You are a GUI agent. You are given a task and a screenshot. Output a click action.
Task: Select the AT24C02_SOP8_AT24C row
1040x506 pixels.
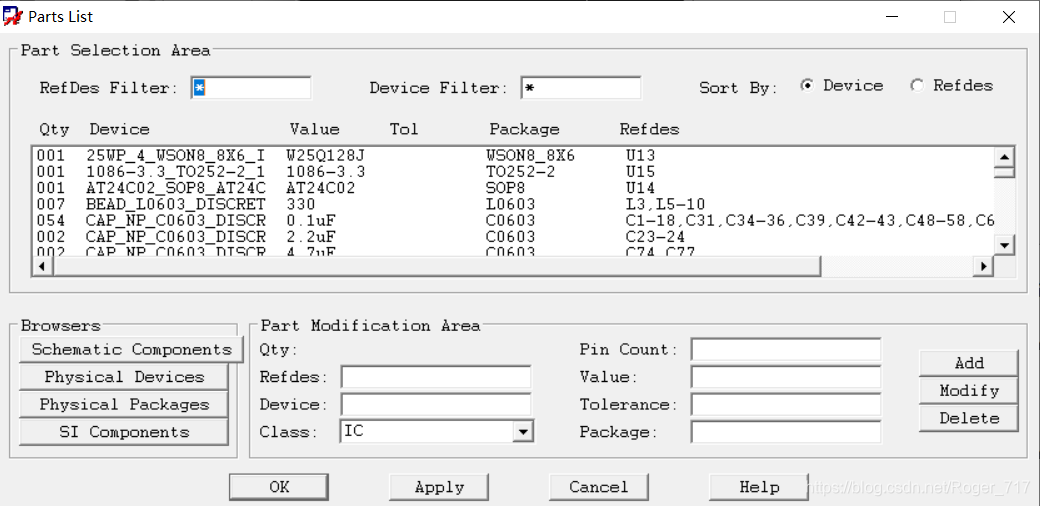[176, 188]
